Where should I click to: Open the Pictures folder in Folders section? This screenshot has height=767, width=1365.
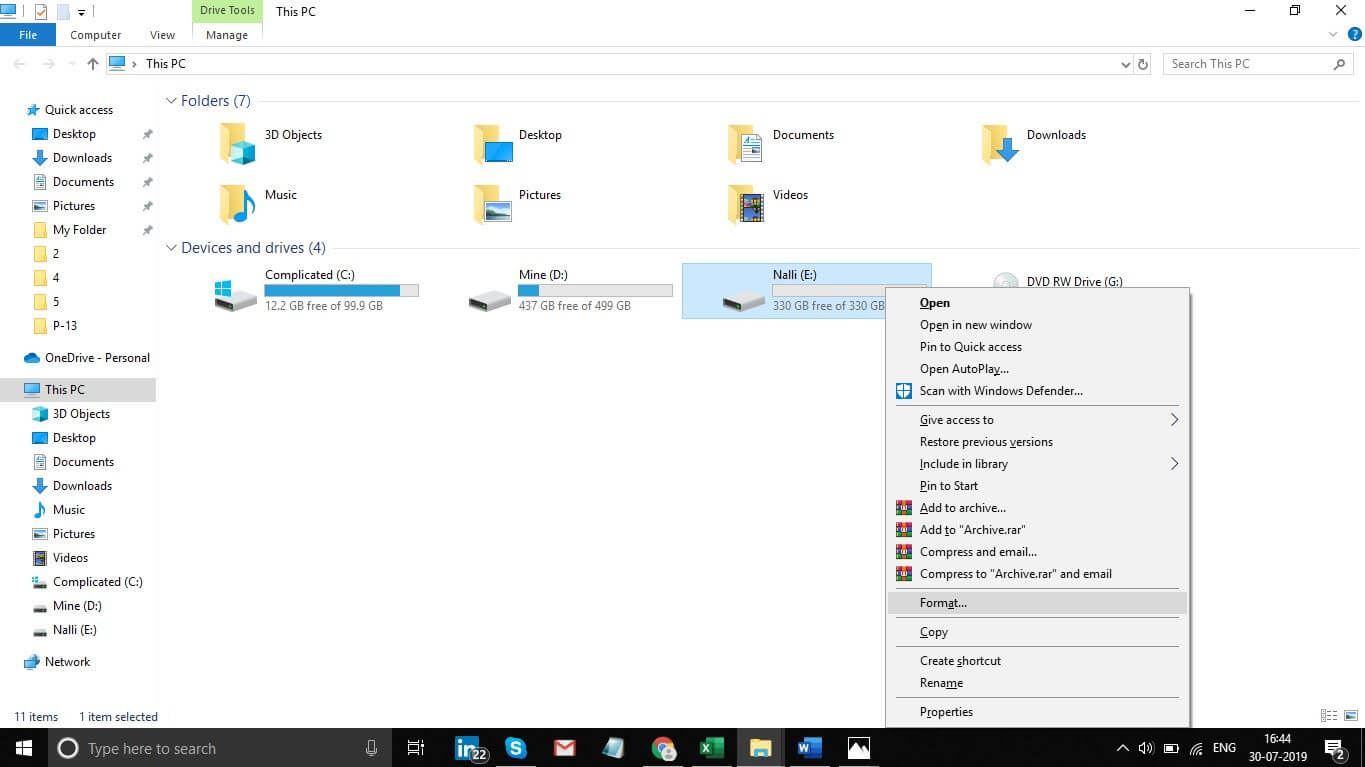(493, 204)
